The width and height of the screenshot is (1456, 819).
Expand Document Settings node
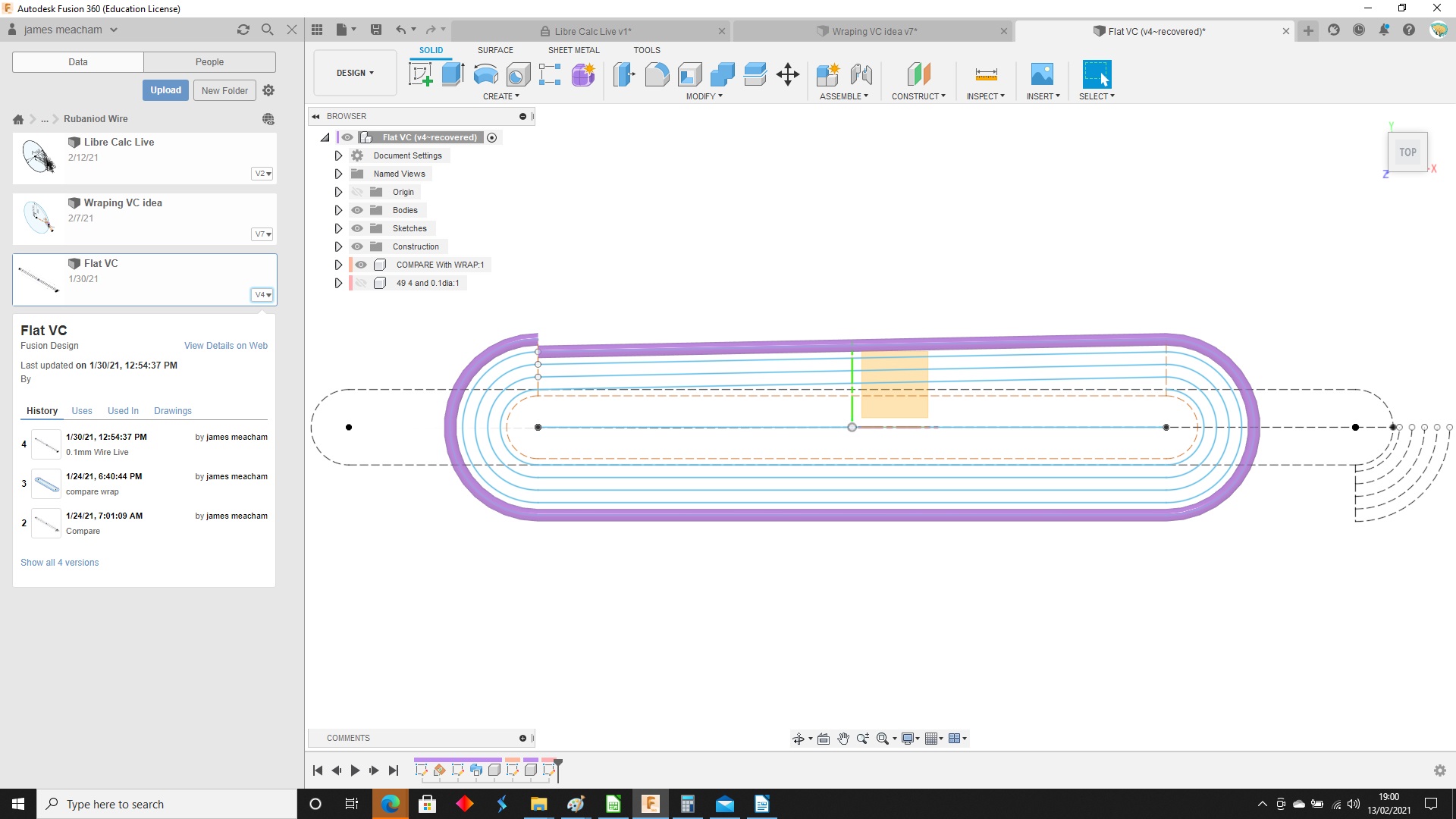338,155
